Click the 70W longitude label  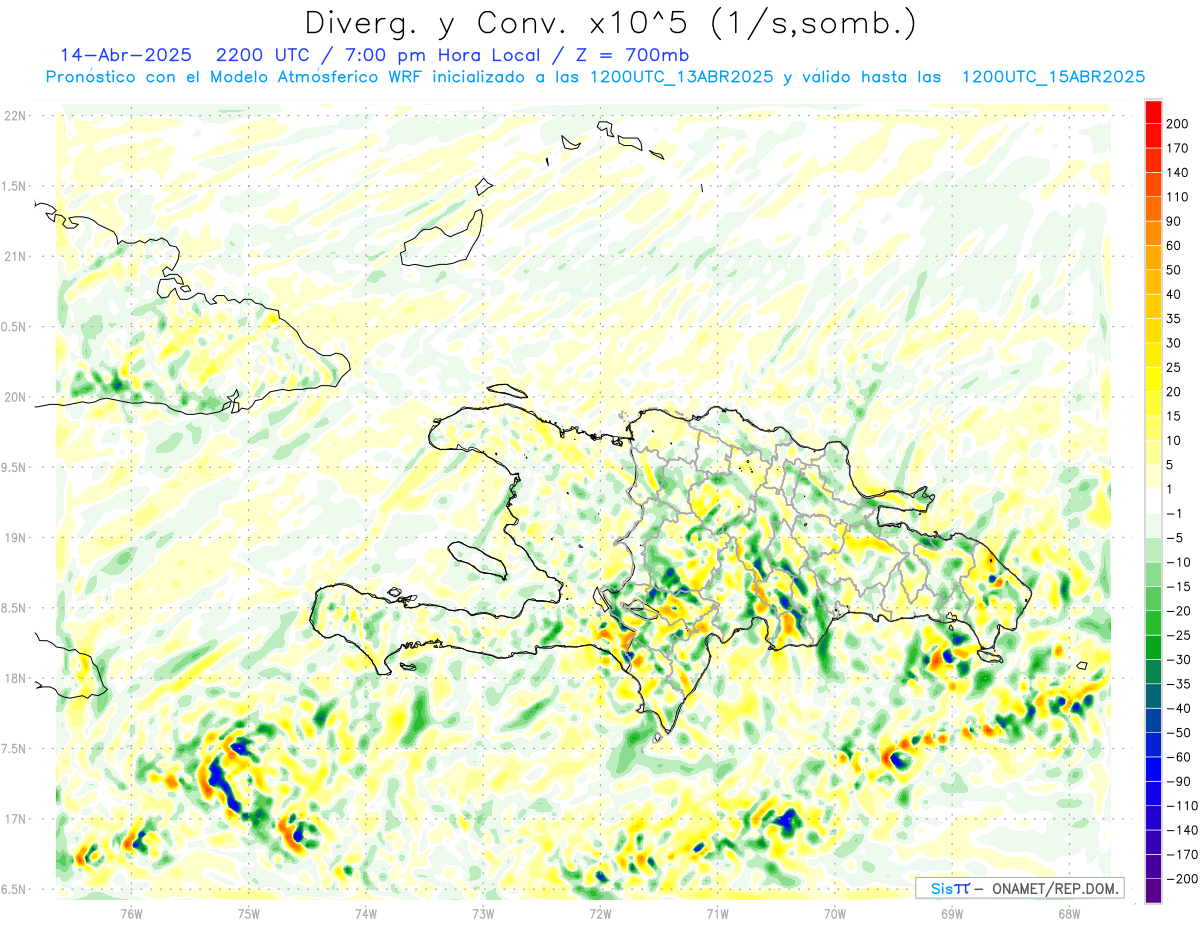[x=835, y=914]
